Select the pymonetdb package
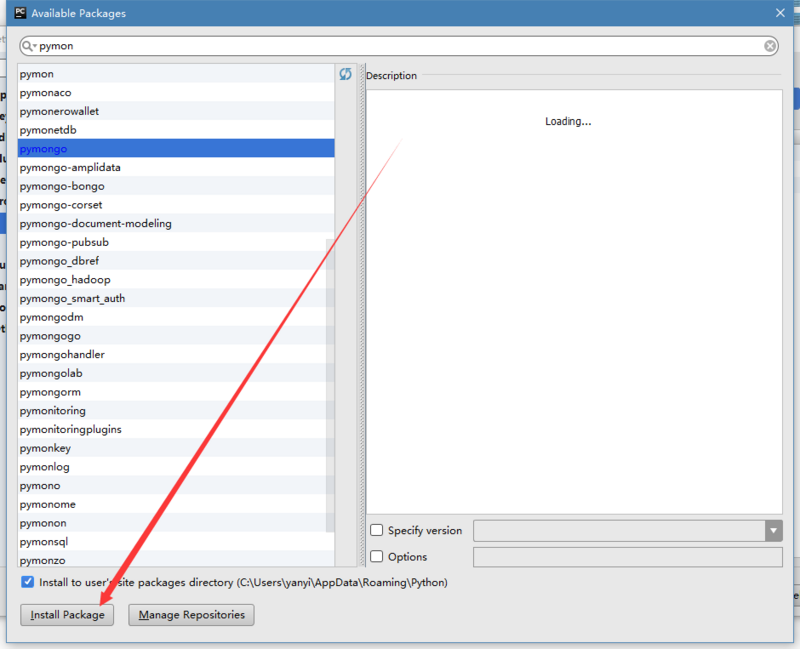The height and width of the screenshot is (649, 800). pos(176,130)
